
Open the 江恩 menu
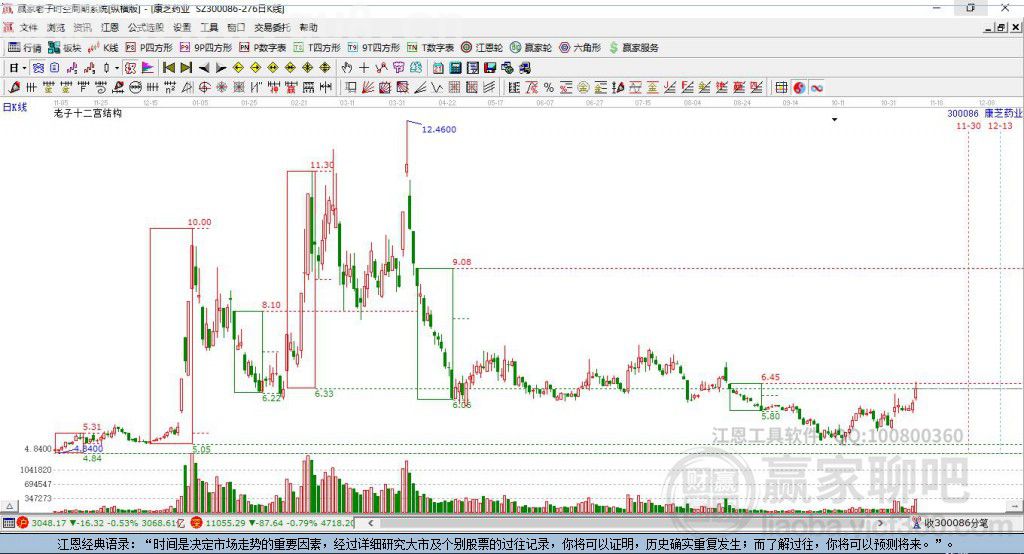point(110,27)
